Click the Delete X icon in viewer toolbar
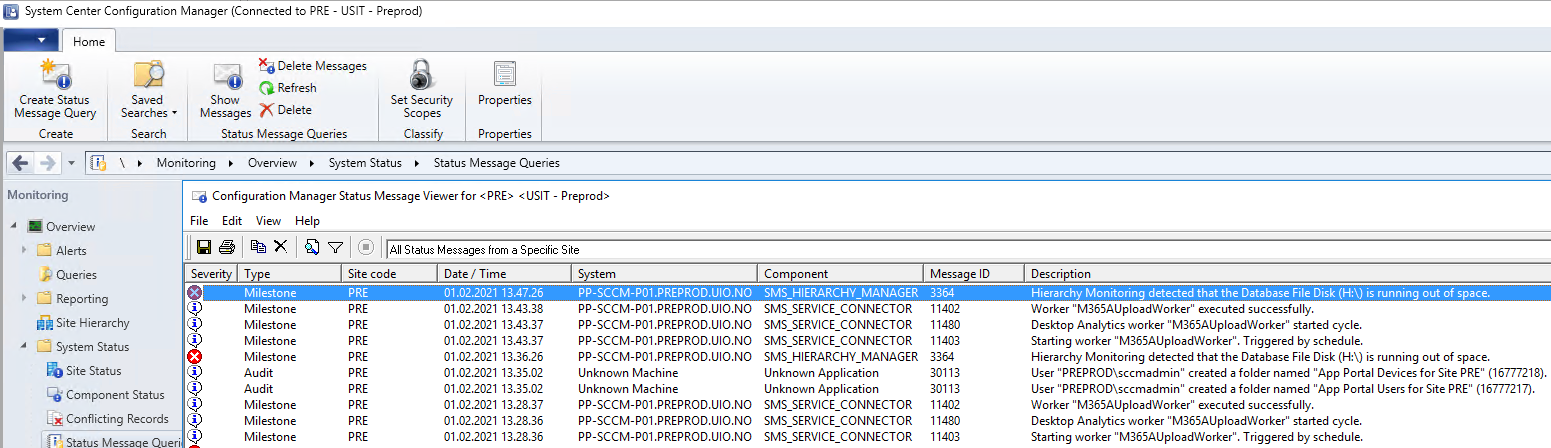This screenshot has width=1551, height=448. pyautogui.click(x=281, y=247)
